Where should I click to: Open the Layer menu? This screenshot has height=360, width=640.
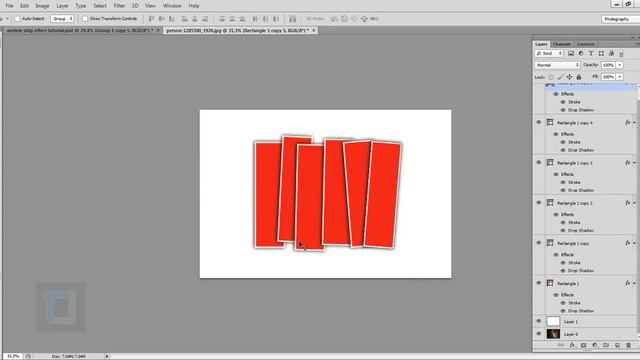[62, 6]
